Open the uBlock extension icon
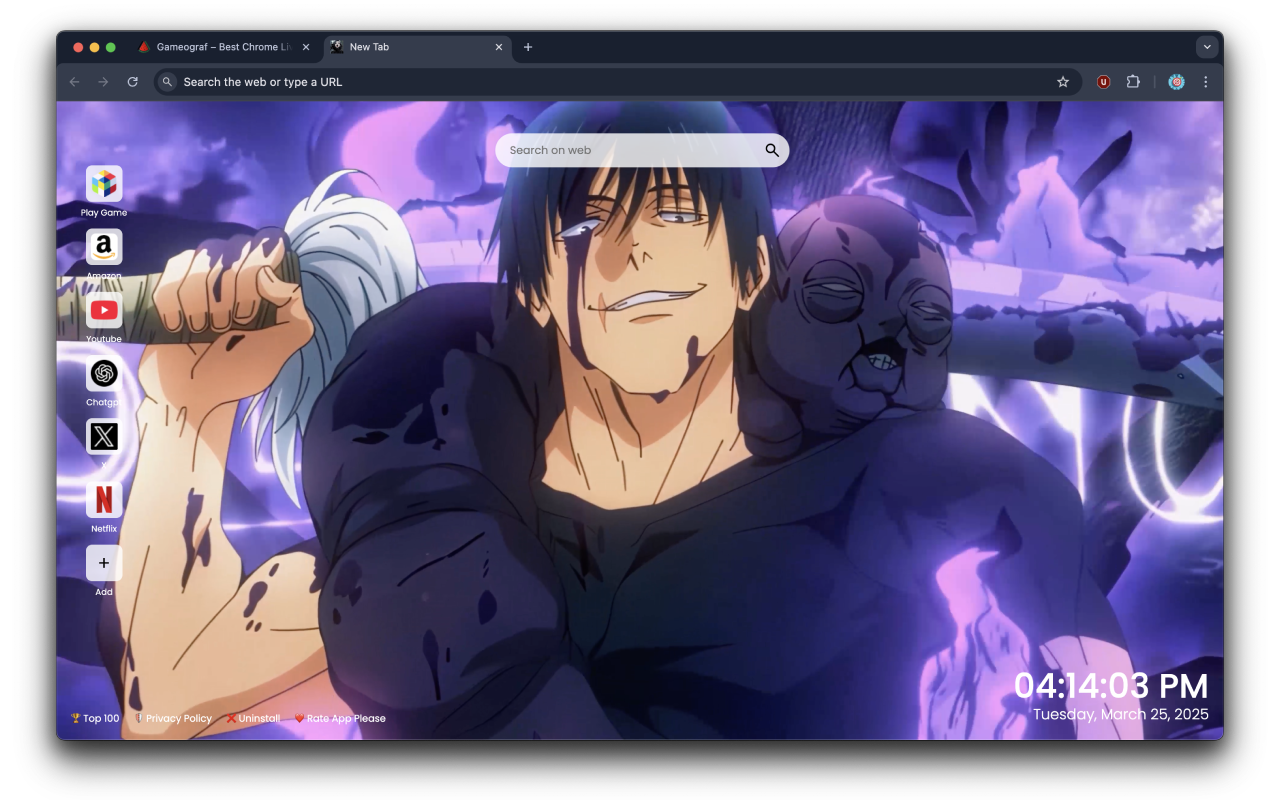The height and width of the screenshot is (800, 1280). (1104, 82)
